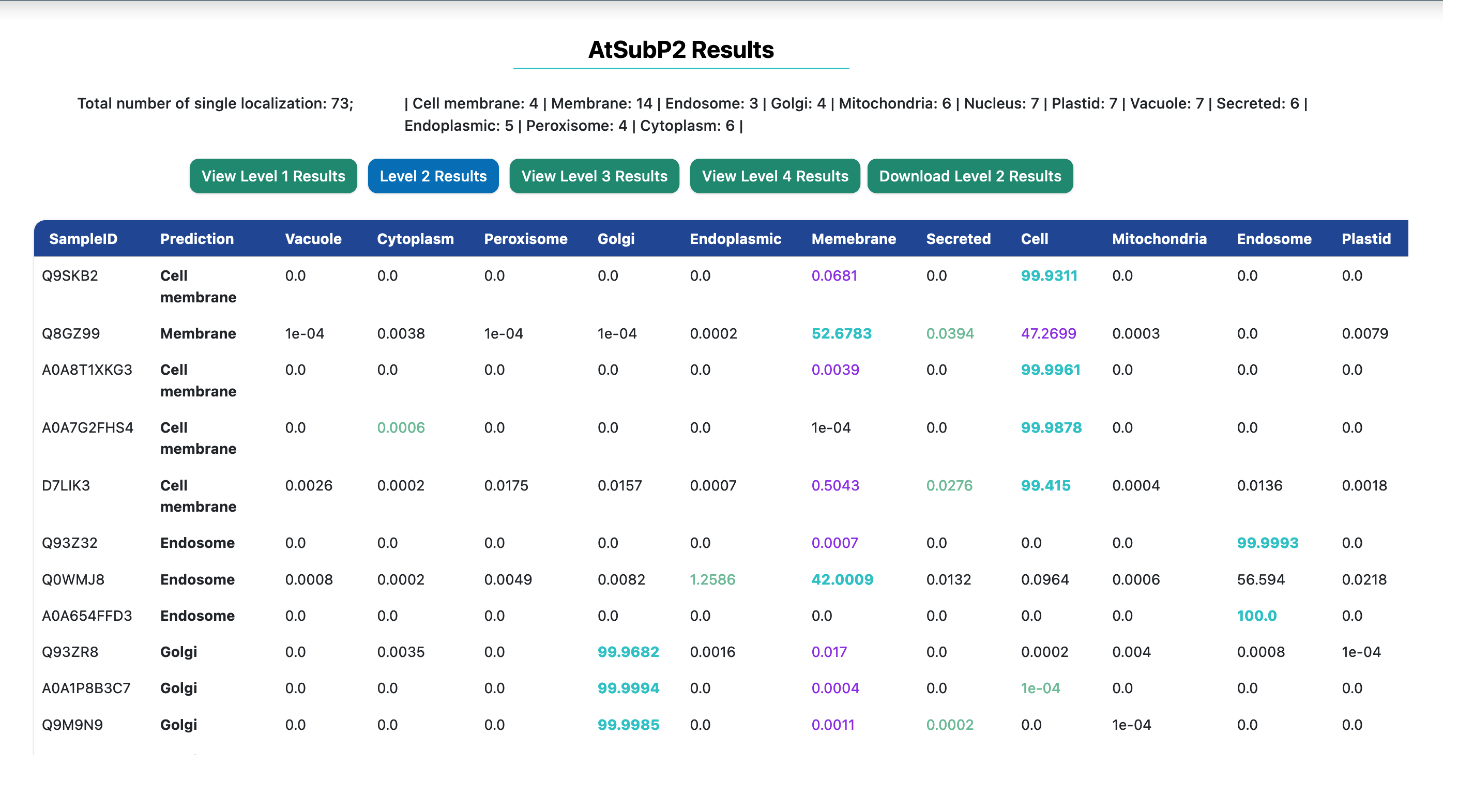1458x812 pixels.
Task: Click Plastid value 0.0079
Action: coord(1364,333)
